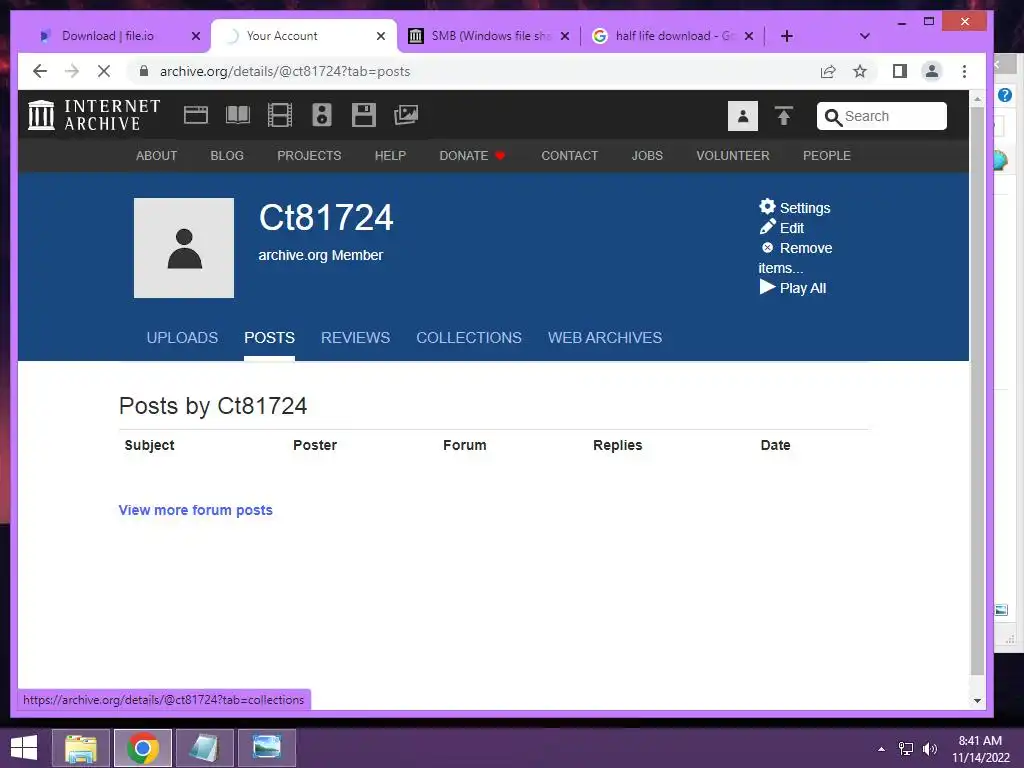Click the volume speaker tray icon
This screenshot has height=768, width=1024.
click(930, 749)
